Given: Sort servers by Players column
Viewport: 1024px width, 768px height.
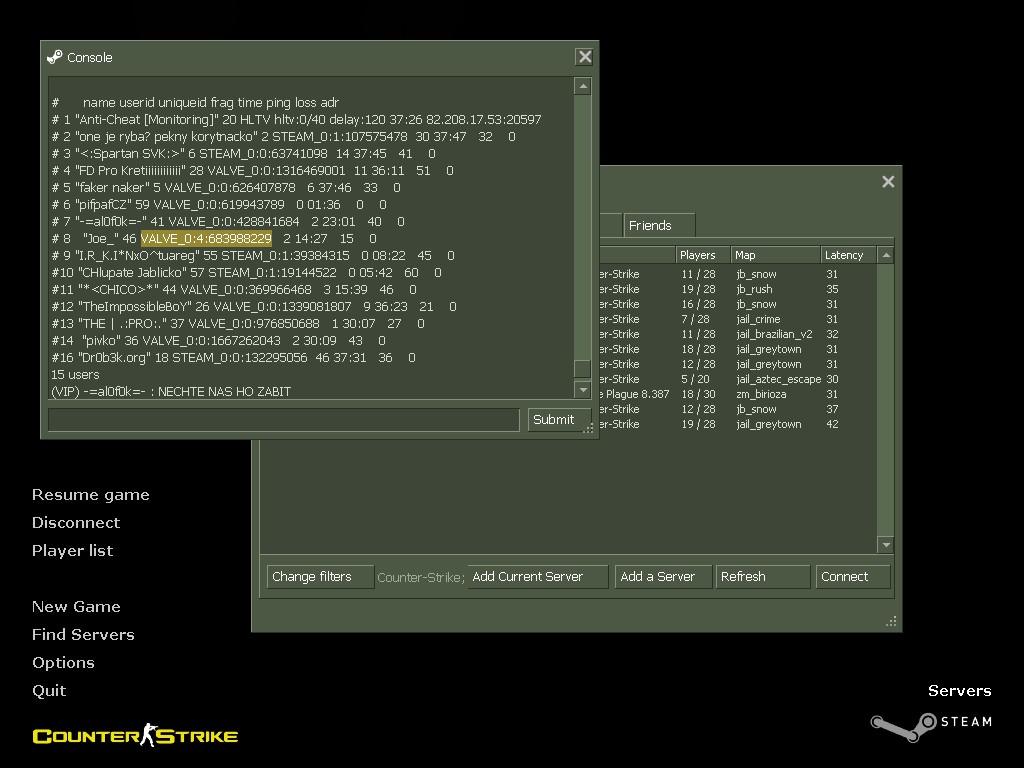Looking at the screenshot, I should point(703,255).
